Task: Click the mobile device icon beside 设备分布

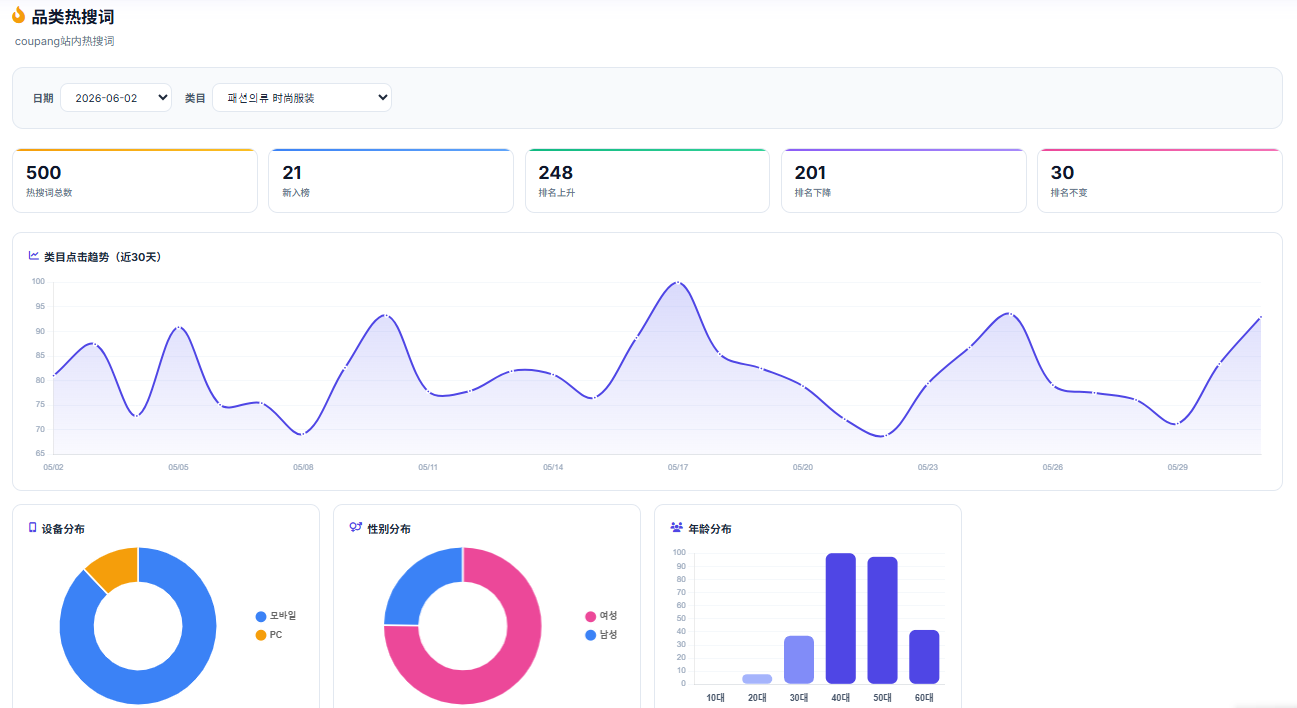Action: pyautogui.click(x=33, y=528)
